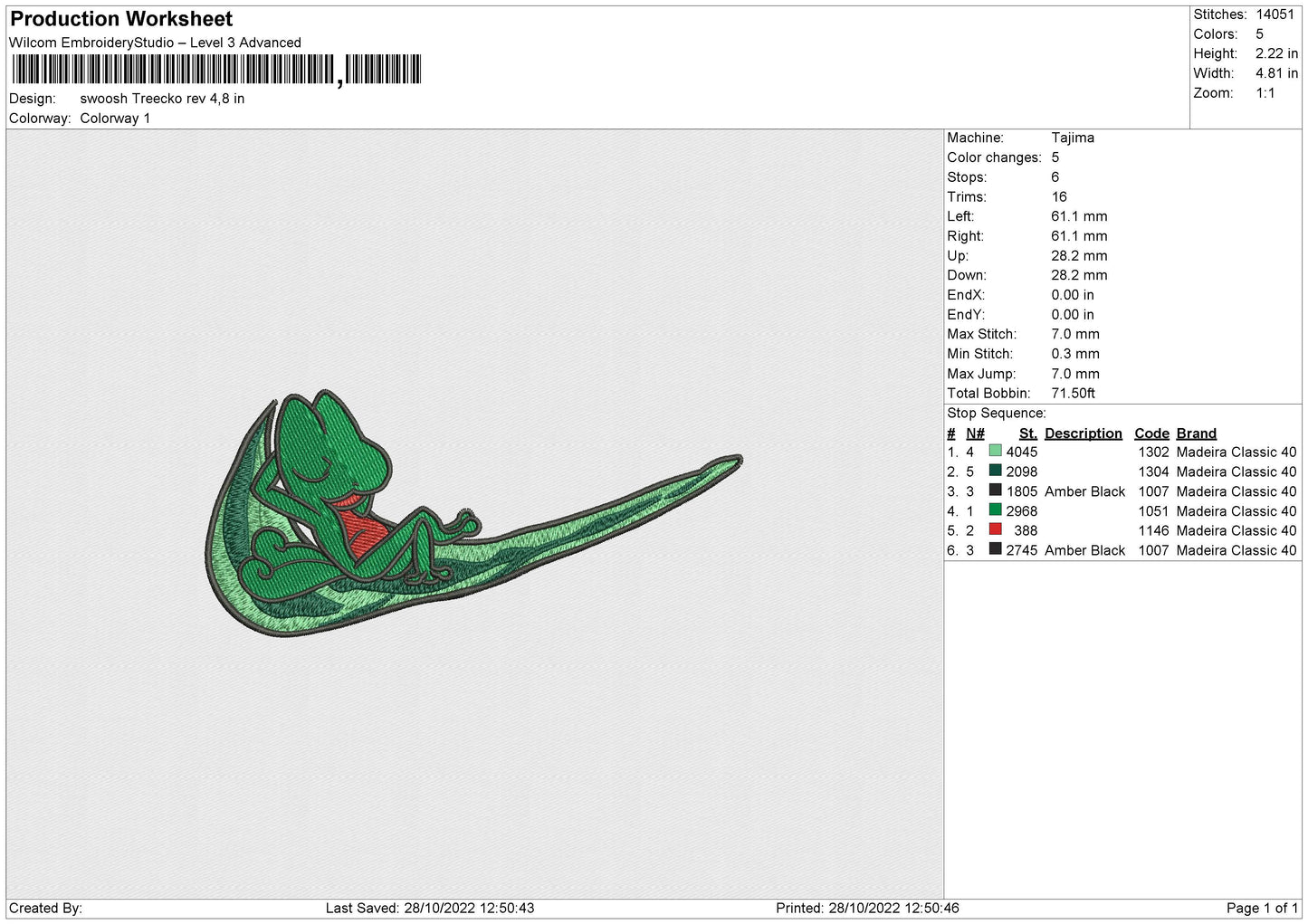
Task: Click the barcode under the worksheet title
Action: pos(216,70)
